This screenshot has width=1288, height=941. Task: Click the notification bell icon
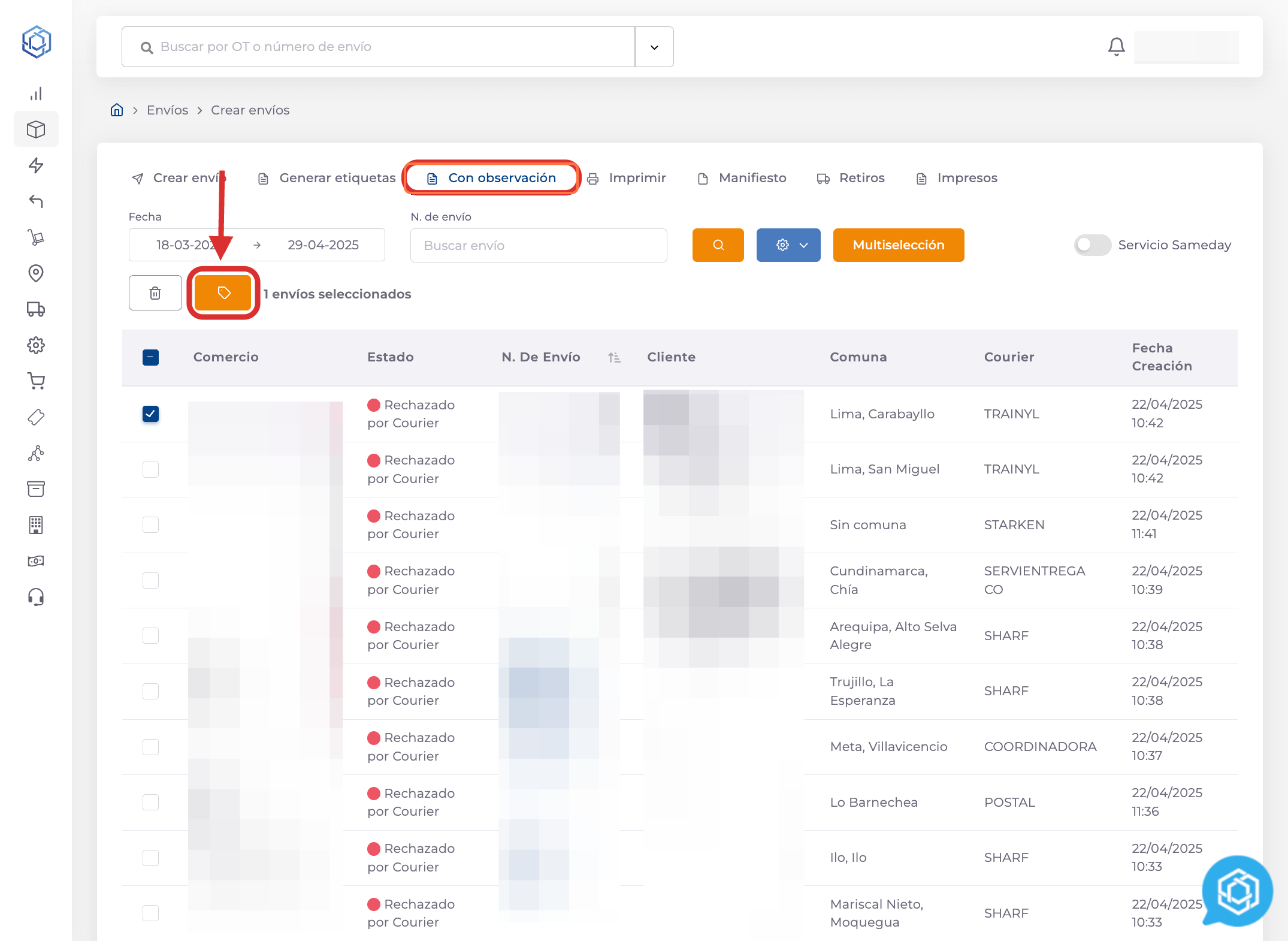pos(1116,47)
